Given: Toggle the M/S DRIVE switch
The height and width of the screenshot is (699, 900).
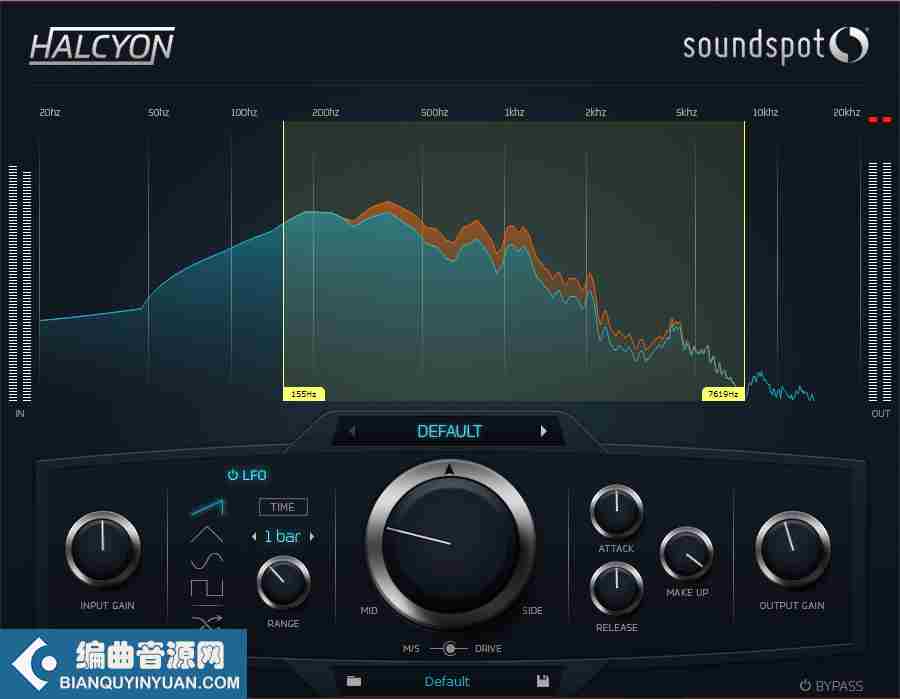Looking at the screenshot, I should click(x=449, y=648).
